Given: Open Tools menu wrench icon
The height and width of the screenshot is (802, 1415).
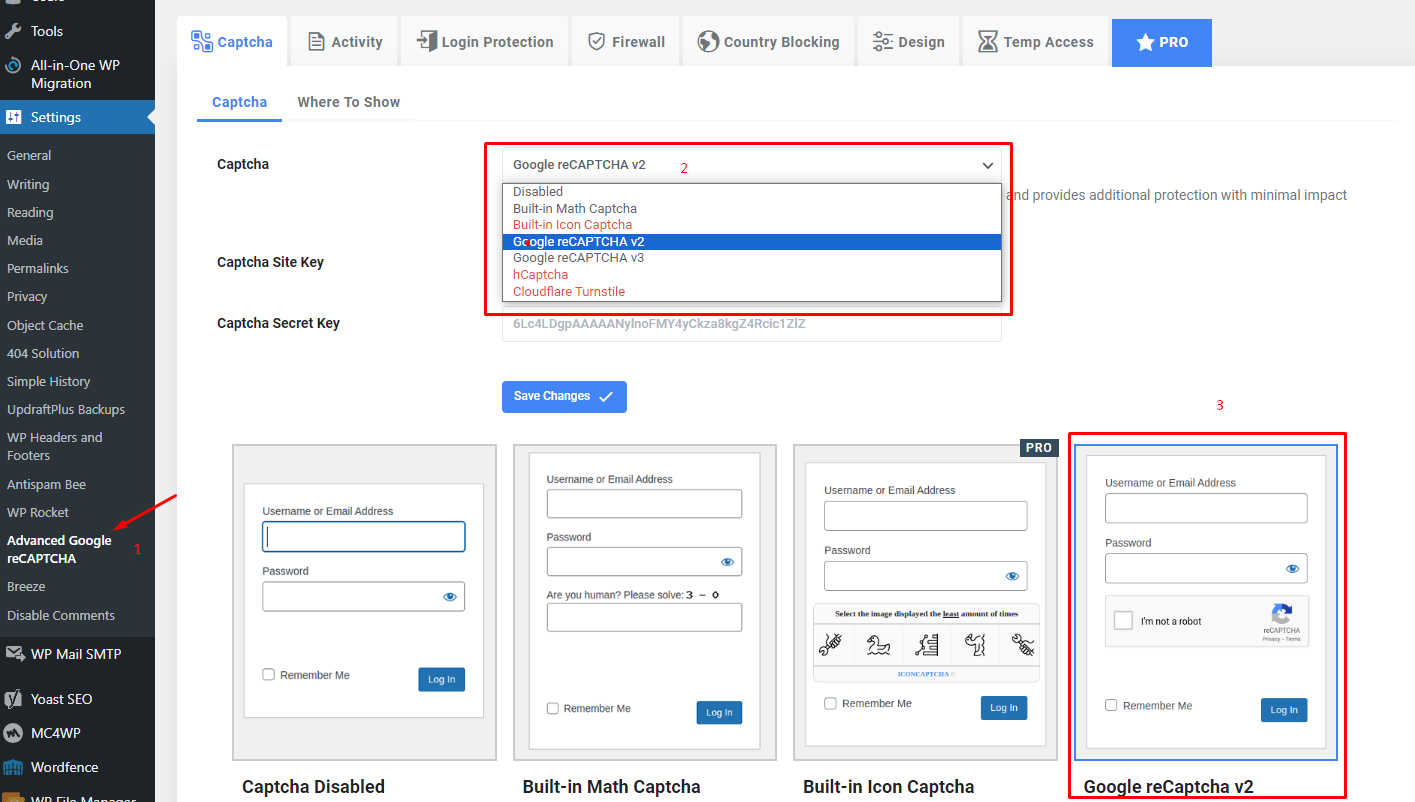Looking at the screenshot, I should (x=13, y=31).
